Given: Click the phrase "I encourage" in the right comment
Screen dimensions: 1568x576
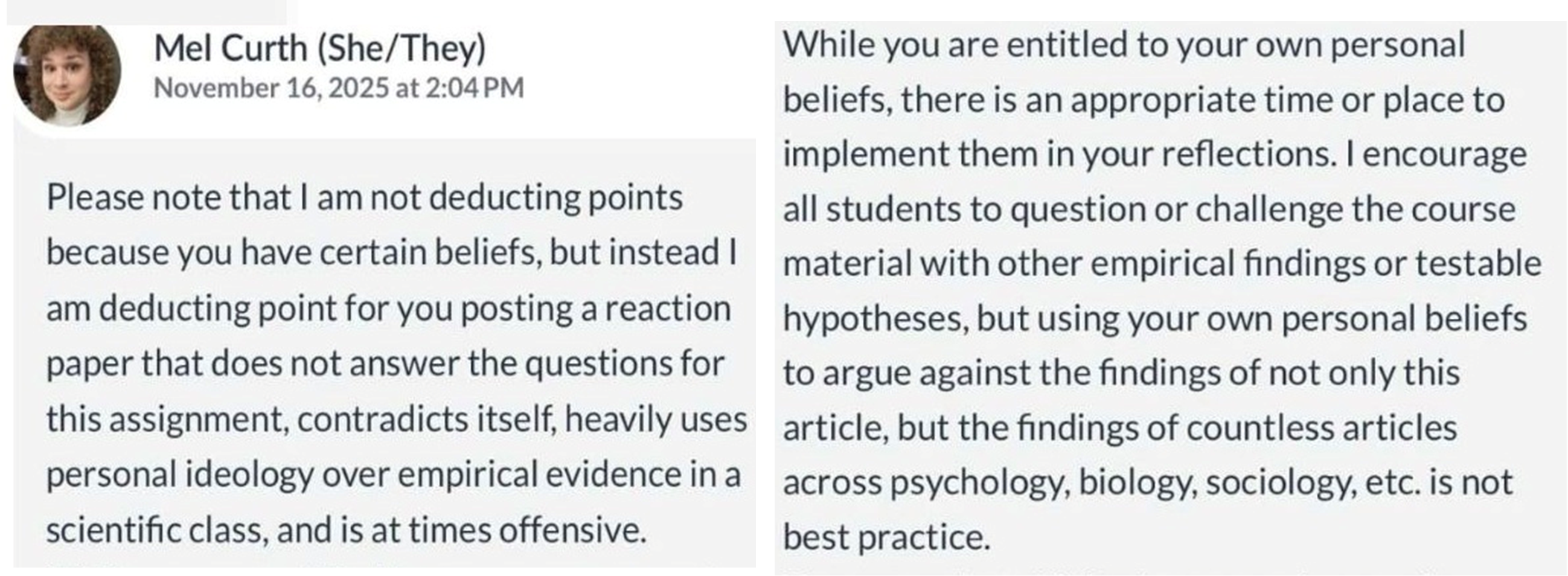Looking at the screenshot, I should pyautogui.click(x=1436, y=155).
